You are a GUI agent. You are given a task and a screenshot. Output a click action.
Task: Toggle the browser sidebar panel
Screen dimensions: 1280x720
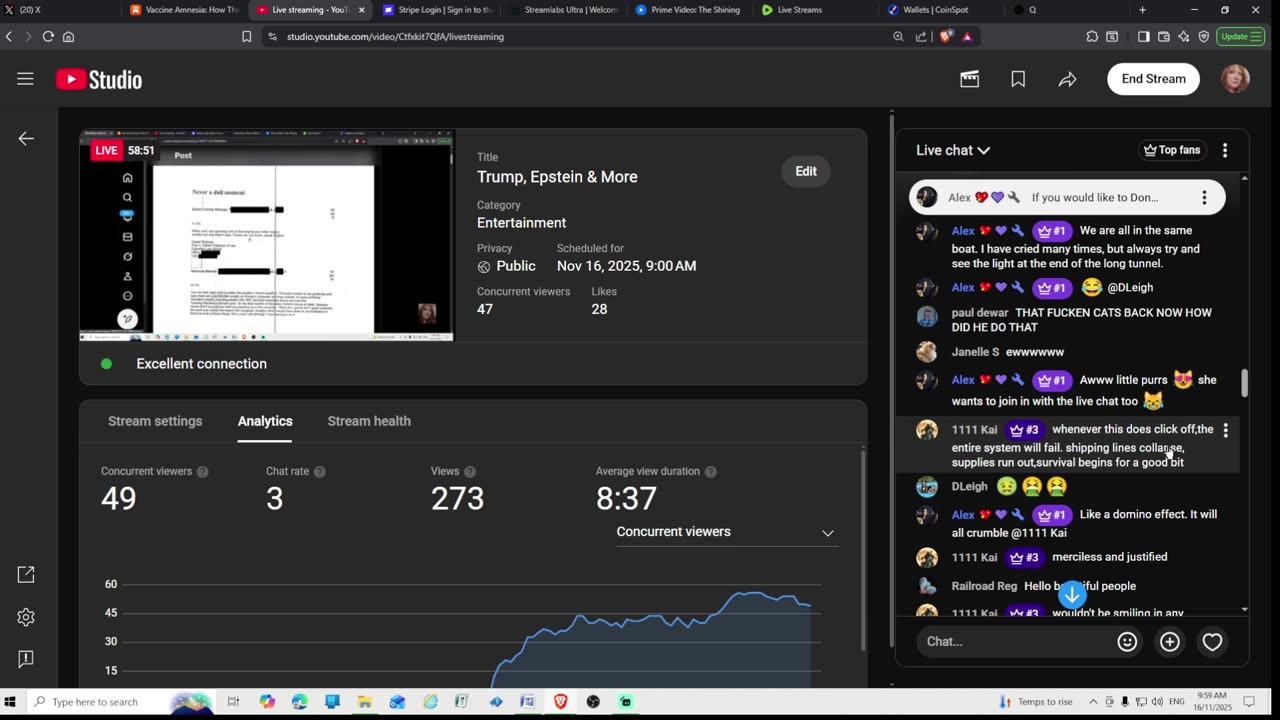click(1143, 36)
